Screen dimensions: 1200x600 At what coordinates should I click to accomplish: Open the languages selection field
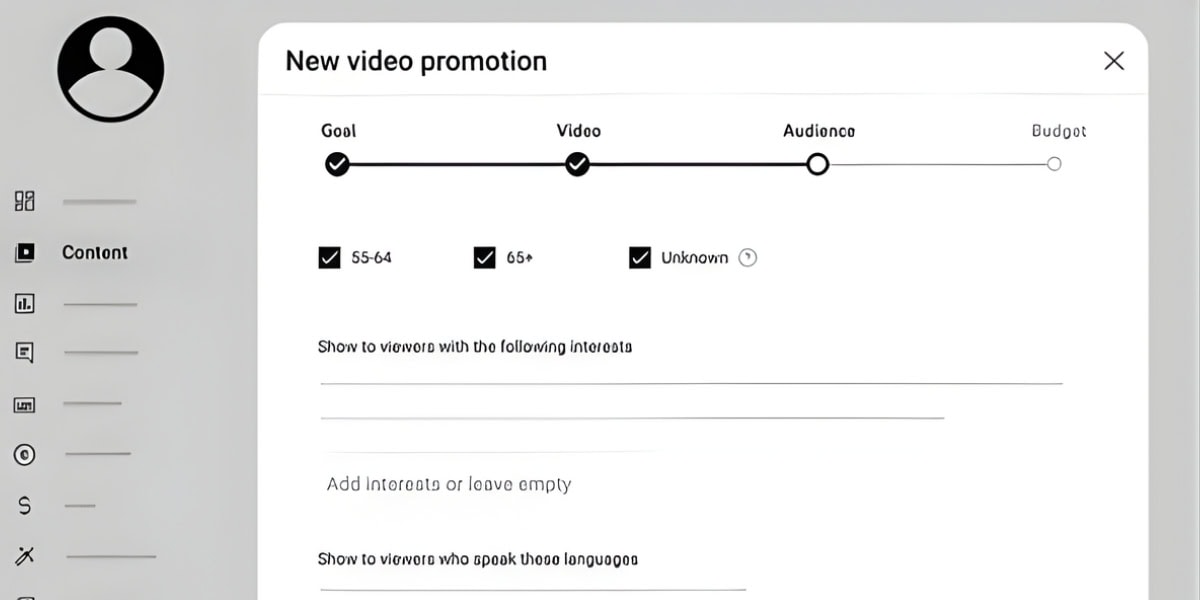[530, 585]
